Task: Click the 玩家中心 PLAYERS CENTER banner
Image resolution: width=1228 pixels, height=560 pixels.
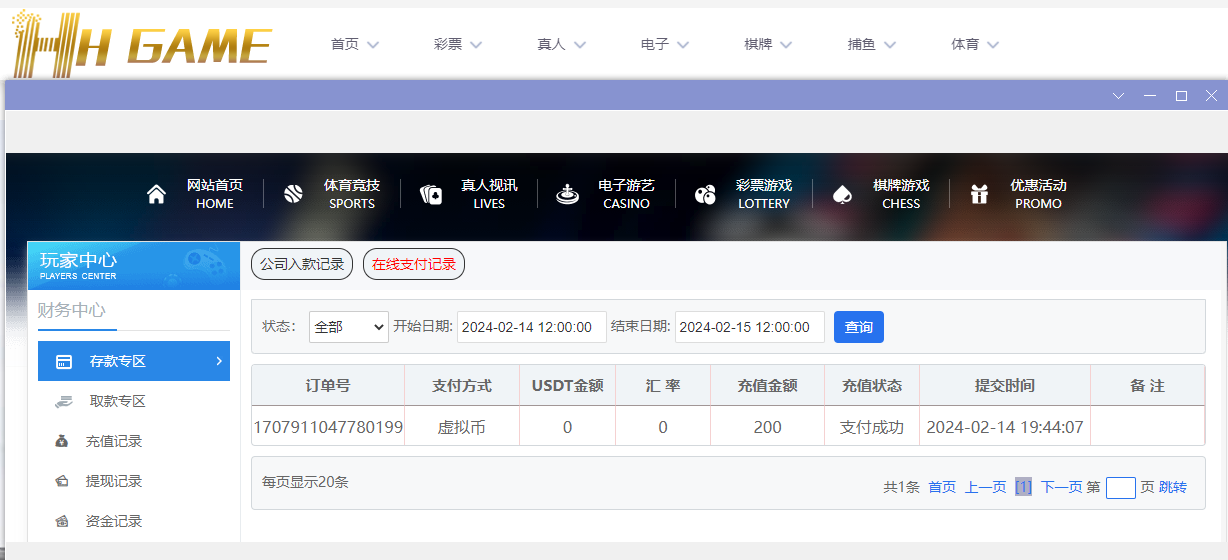Action: coord(134,265)
